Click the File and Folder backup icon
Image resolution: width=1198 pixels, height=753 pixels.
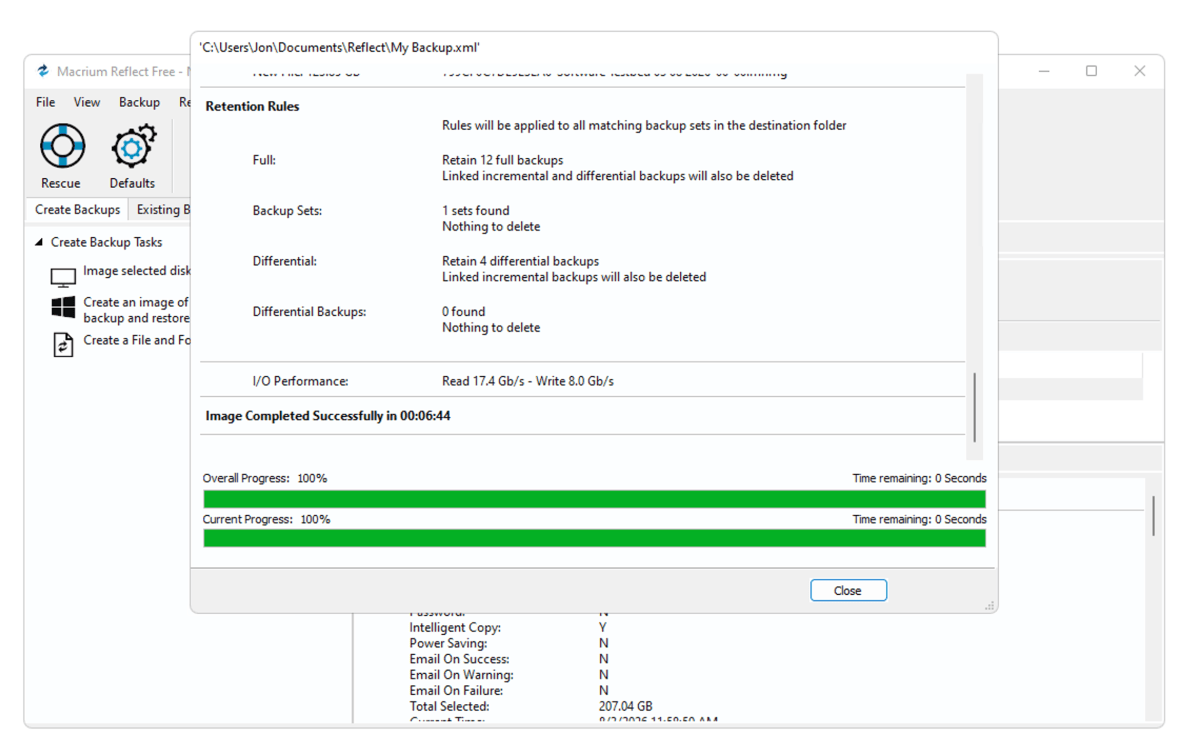pos(63,344)
